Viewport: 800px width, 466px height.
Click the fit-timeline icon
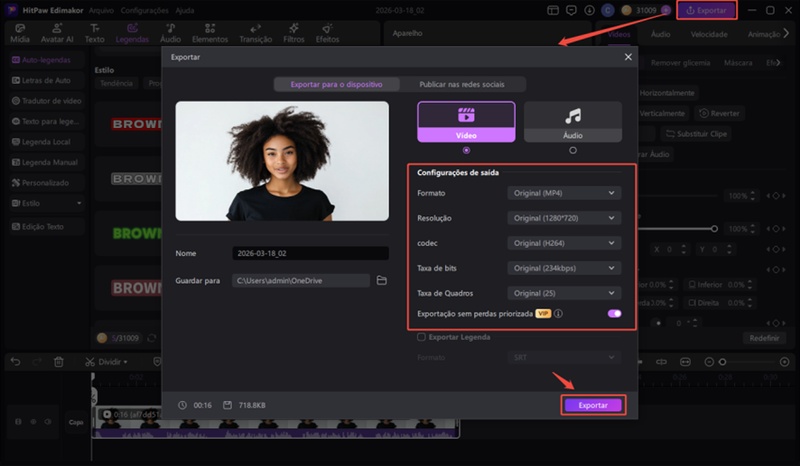pyautogui.click(x=685, y=362)
